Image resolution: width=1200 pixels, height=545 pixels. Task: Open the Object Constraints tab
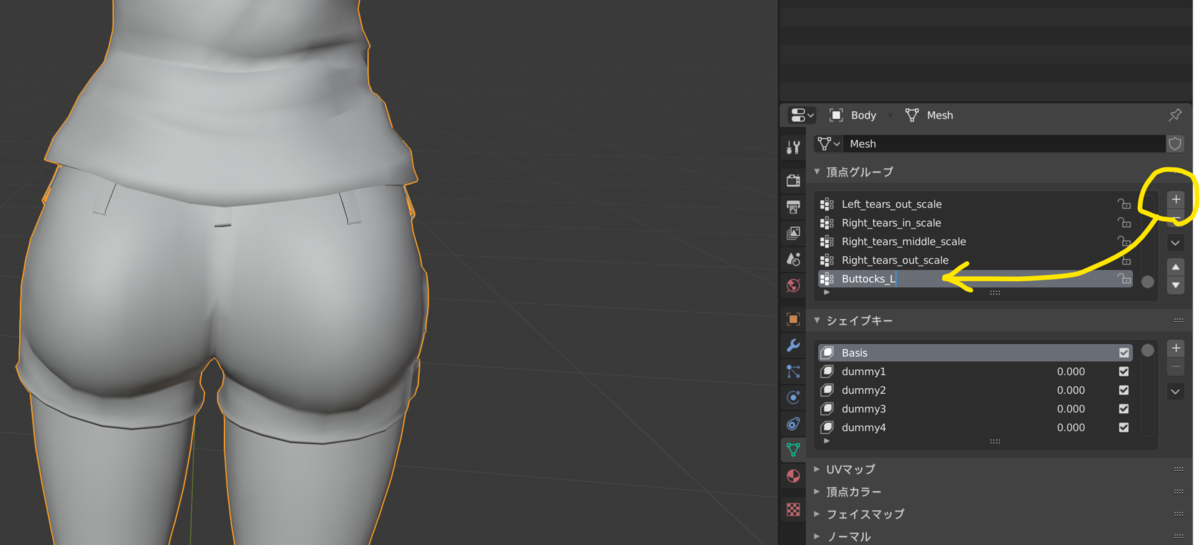point(793,423)
